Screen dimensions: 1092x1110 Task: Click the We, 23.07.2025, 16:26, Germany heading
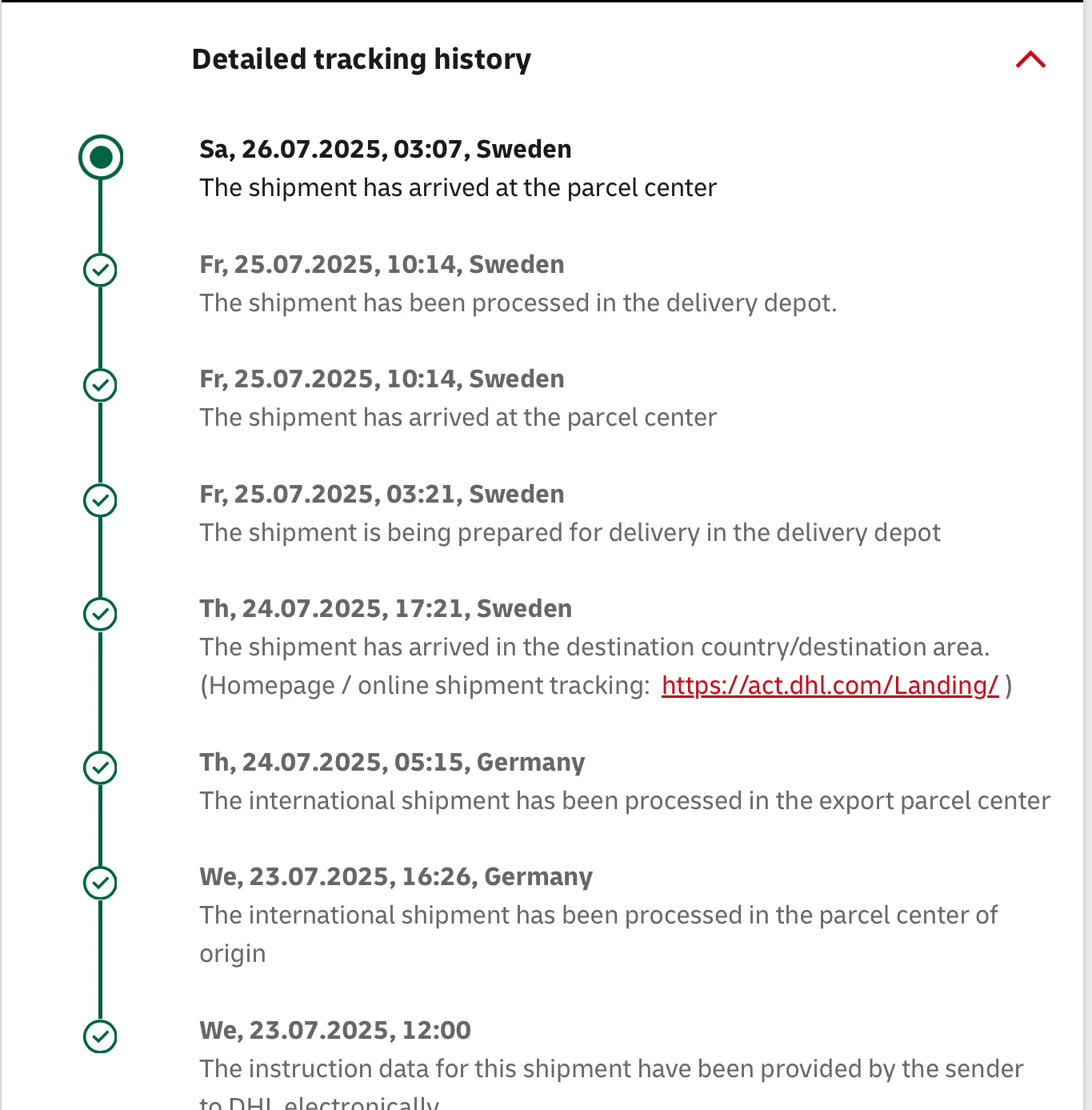(x=396, y=877)
